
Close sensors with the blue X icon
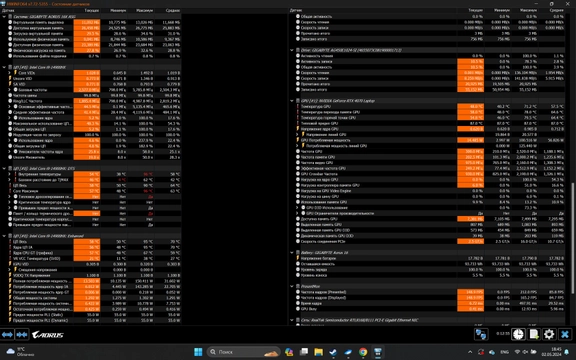(x=565, y=334)
